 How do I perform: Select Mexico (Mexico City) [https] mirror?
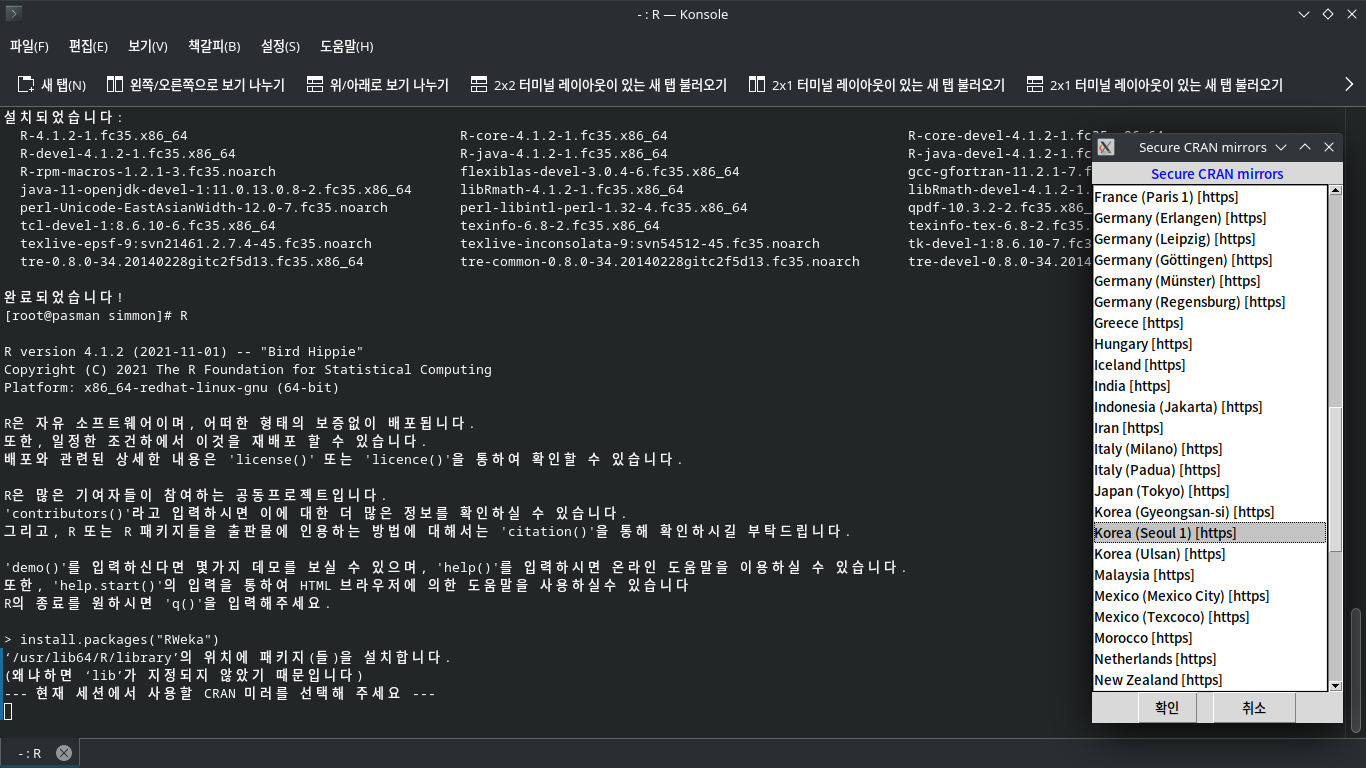pos(1210,596)
